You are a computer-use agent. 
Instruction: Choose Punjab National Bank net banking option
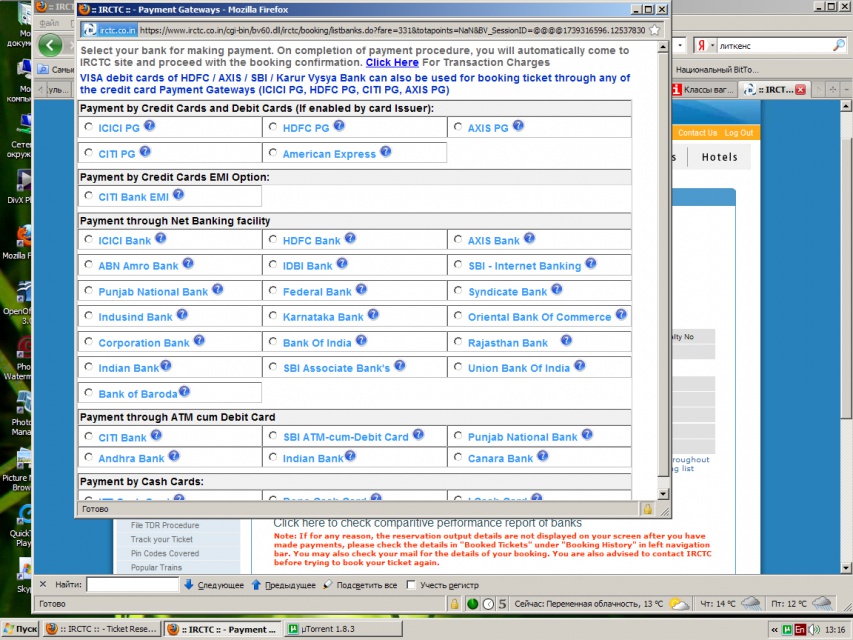coord(90,291)
